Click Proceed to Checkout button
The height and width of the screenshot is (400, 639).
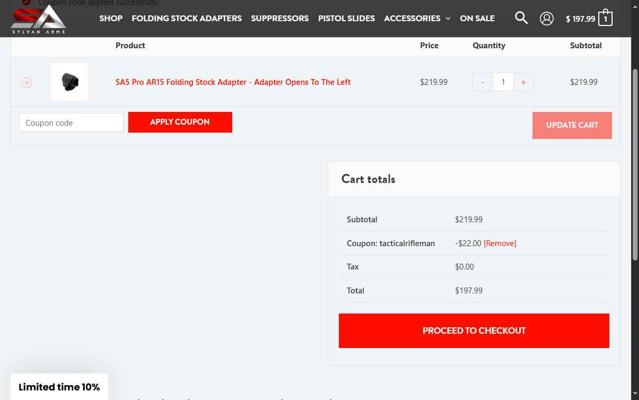(474, 331)
